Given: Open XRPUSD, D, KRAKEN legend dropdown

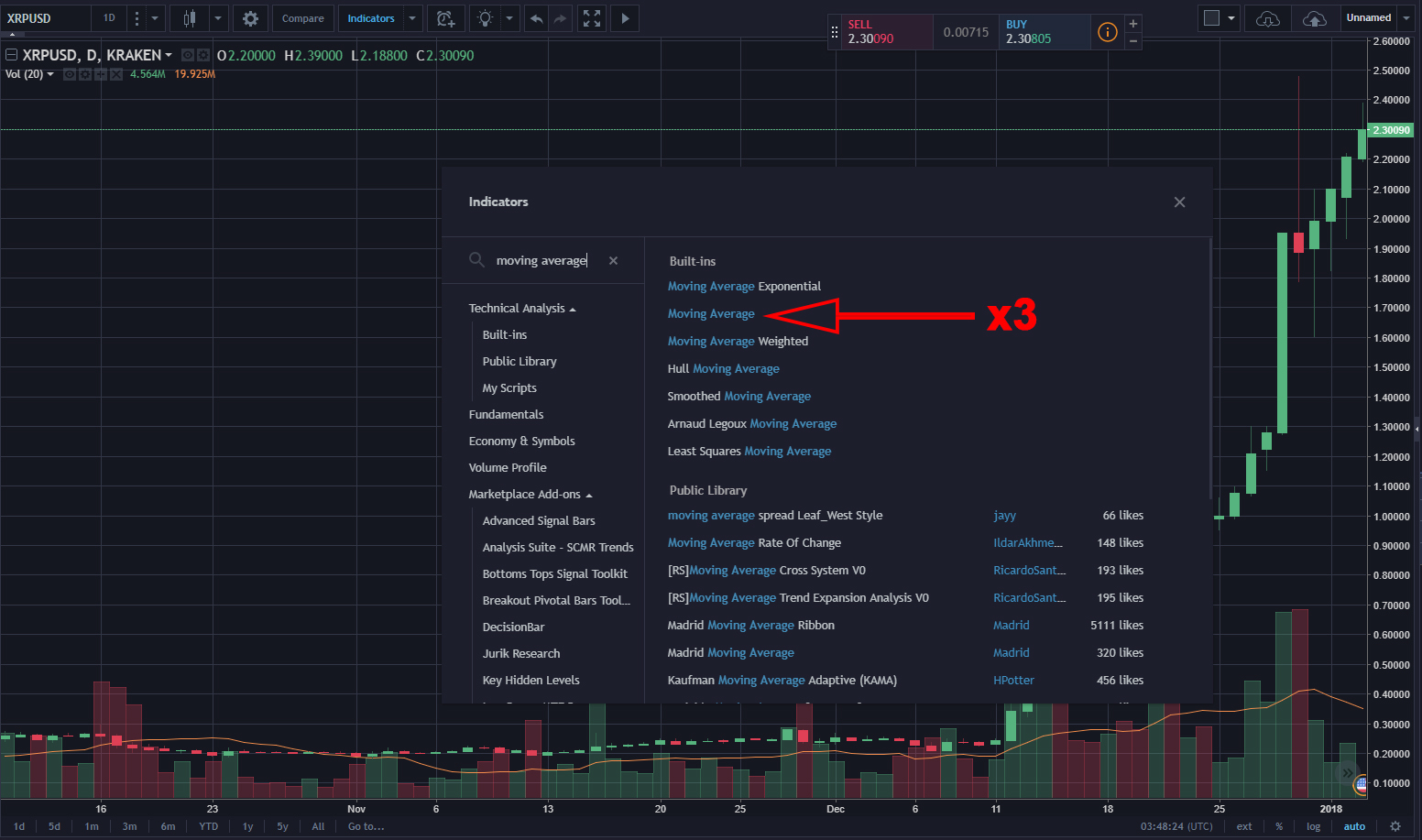Looking at the screenshot, I should click(x=169, y=55).
